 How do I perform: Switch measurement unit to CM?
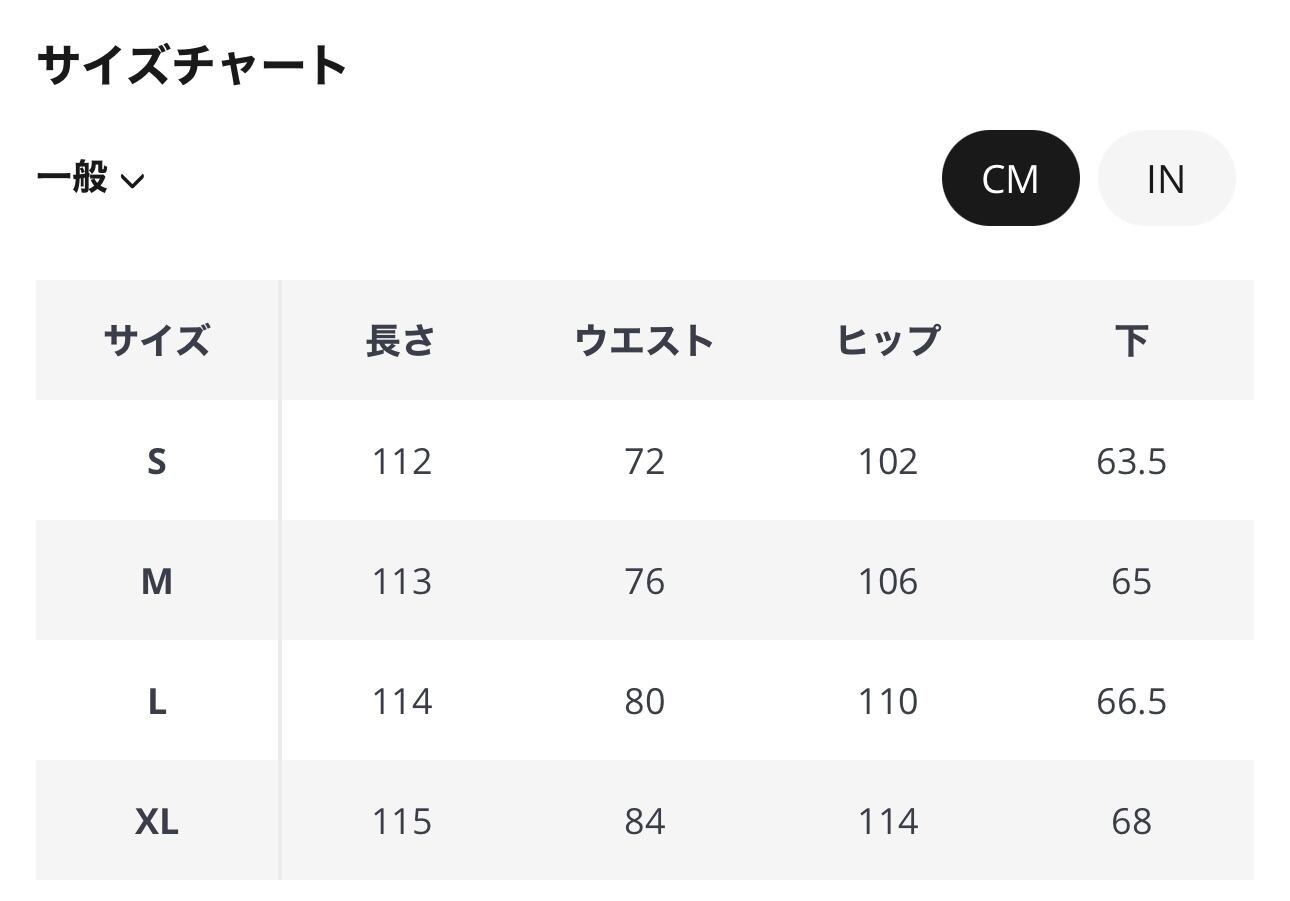point(1010,178)
